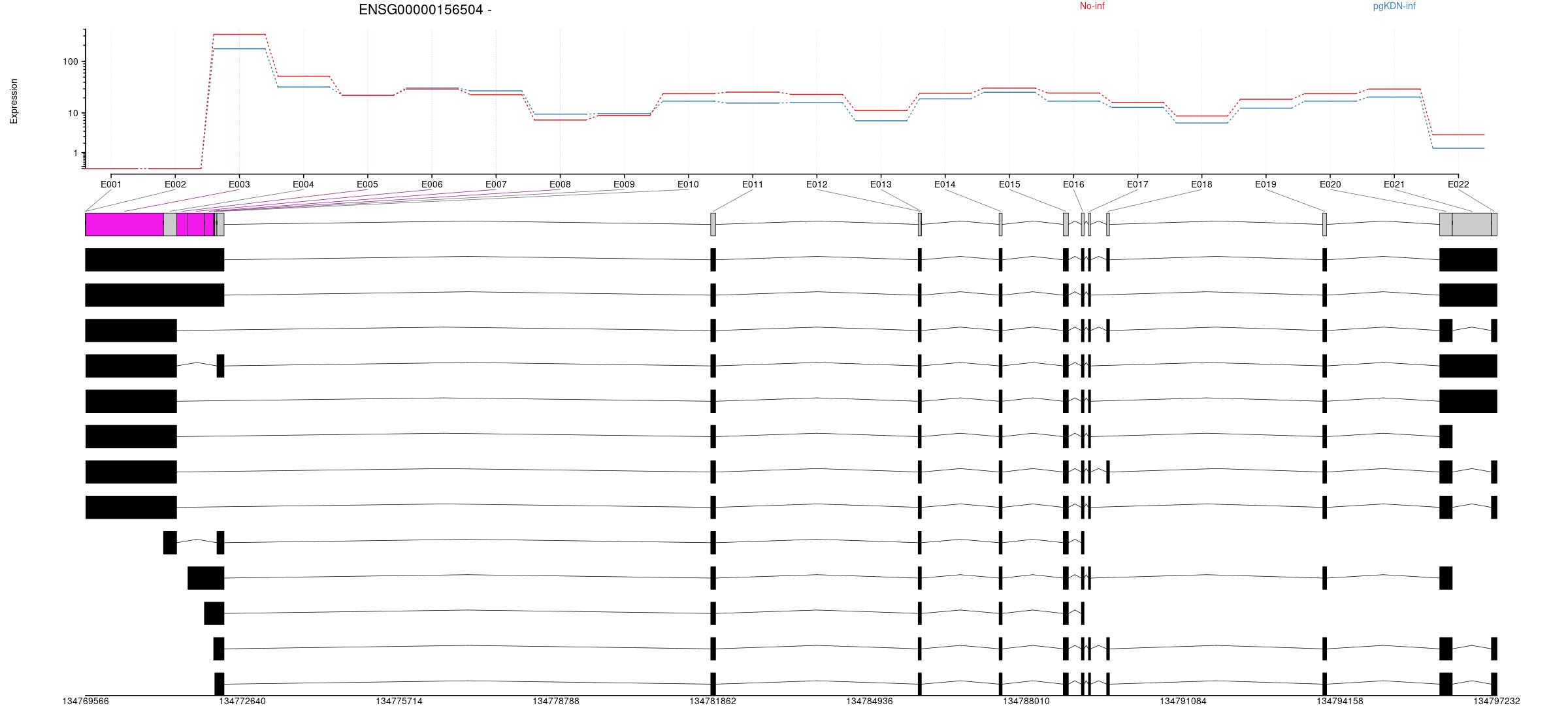Image resolution: width=1568 pixels, height=712 pixels.
Task: Click genomic coordinate 134784936
Action: (x=870, y=702)
